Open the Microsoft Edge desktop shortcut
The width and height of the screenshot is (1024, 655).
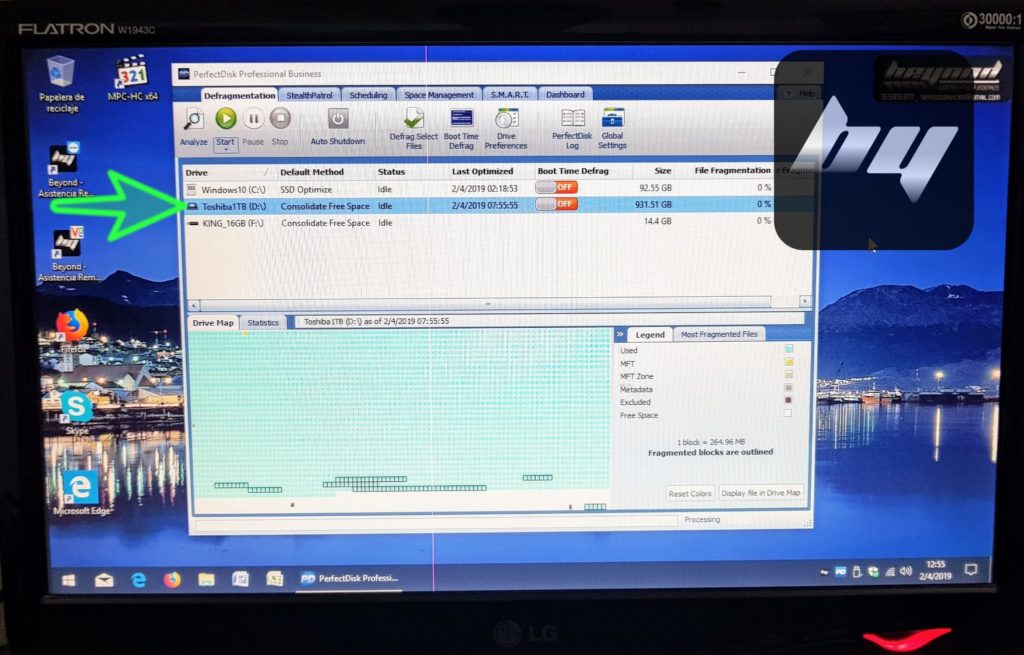pos(81,493)
